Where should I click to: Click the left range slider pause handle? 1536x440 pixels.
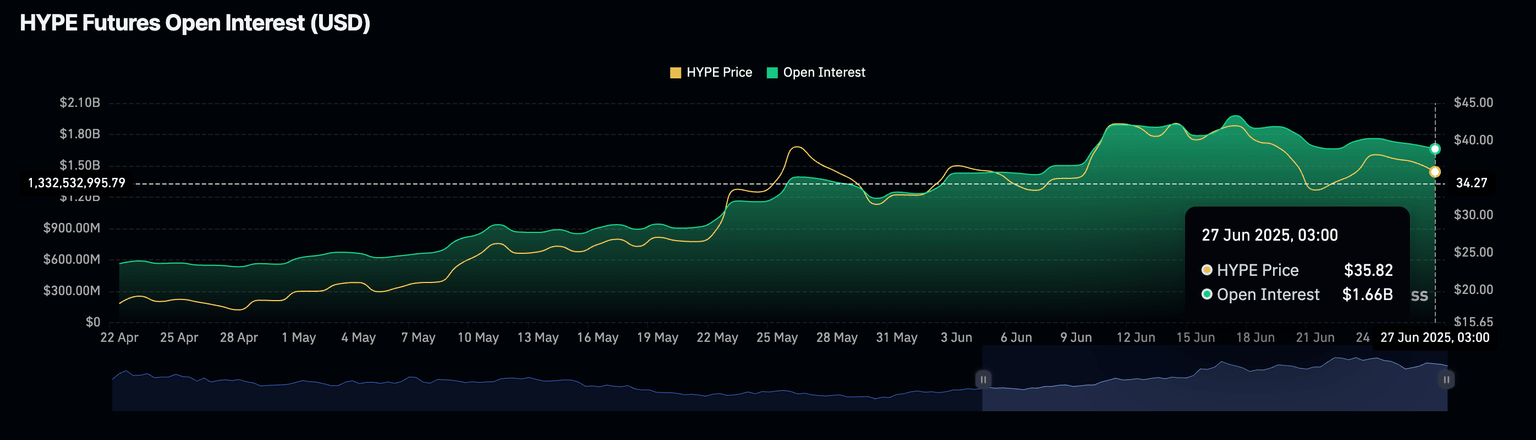pos(983,379)
